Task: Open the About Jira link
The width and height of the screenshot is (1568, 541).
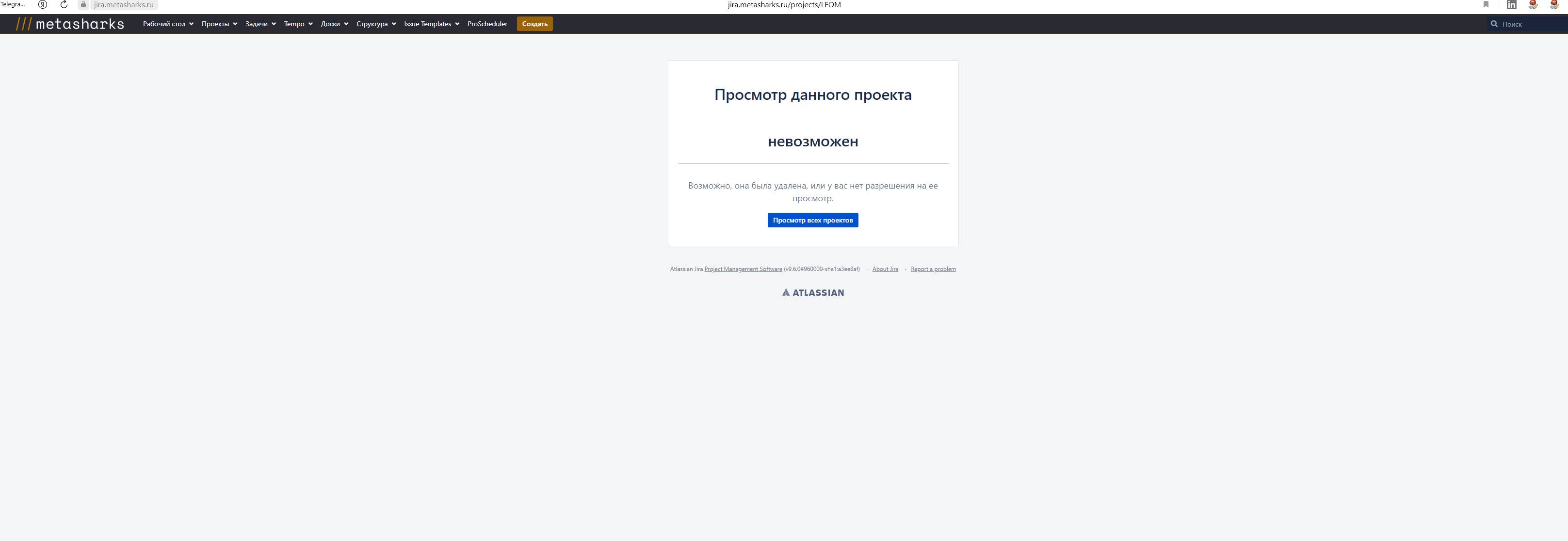Action: tap(885, 269)
